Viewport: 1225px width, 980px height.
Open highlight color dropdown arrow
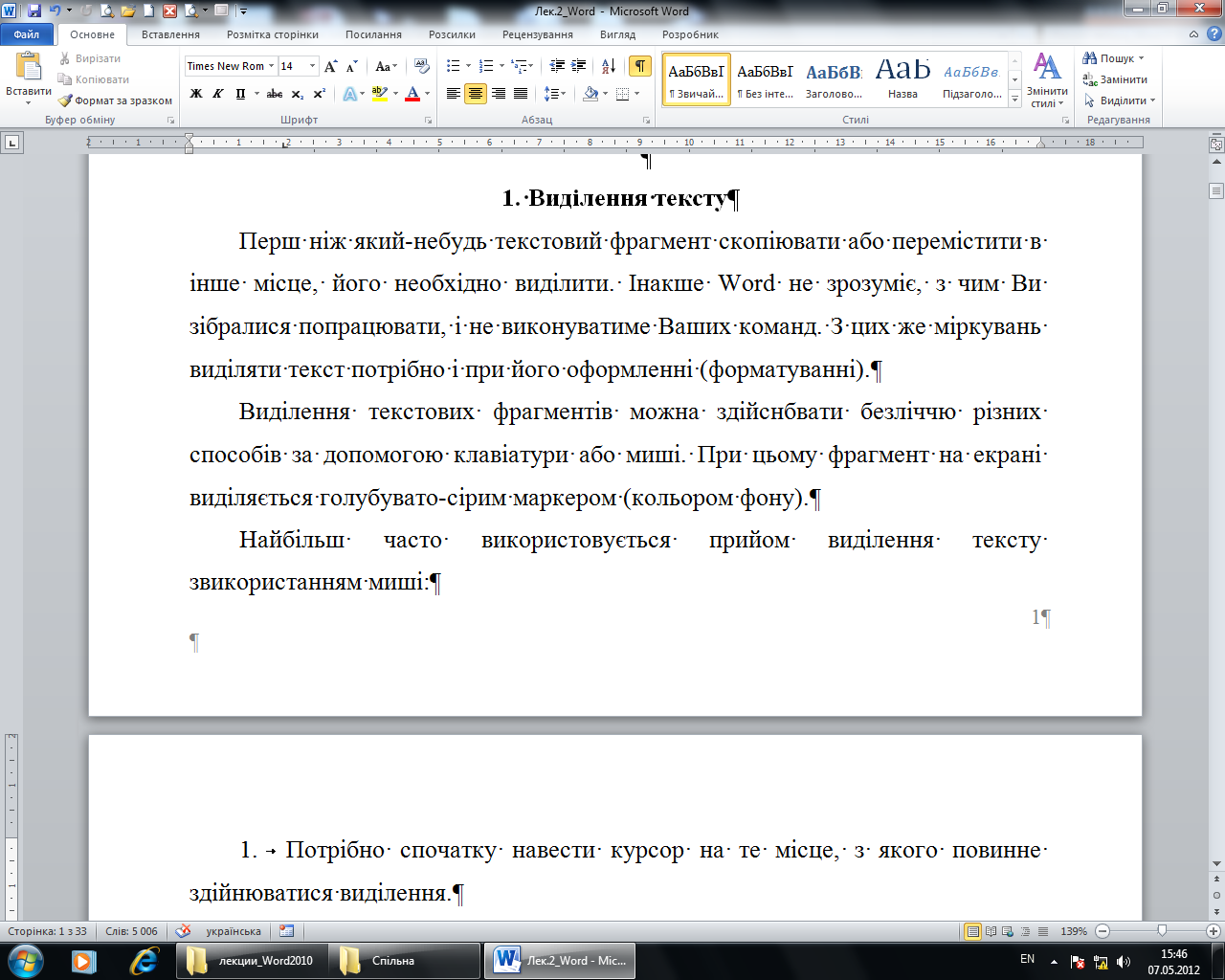point(395,94)
